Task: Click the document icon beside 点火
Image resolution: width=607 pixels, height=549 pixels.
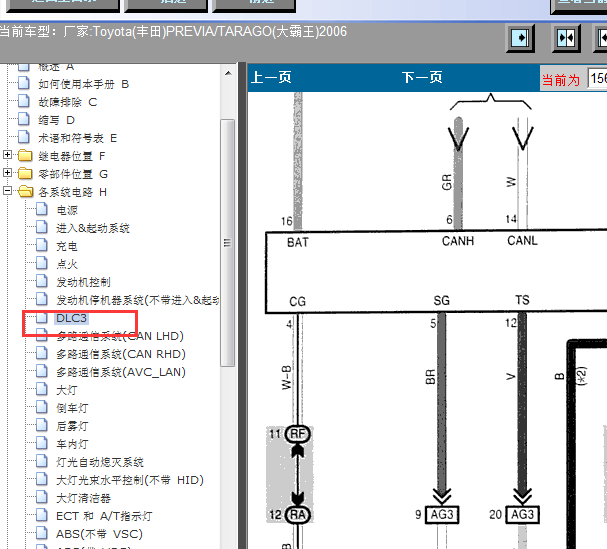Action: 42,263
